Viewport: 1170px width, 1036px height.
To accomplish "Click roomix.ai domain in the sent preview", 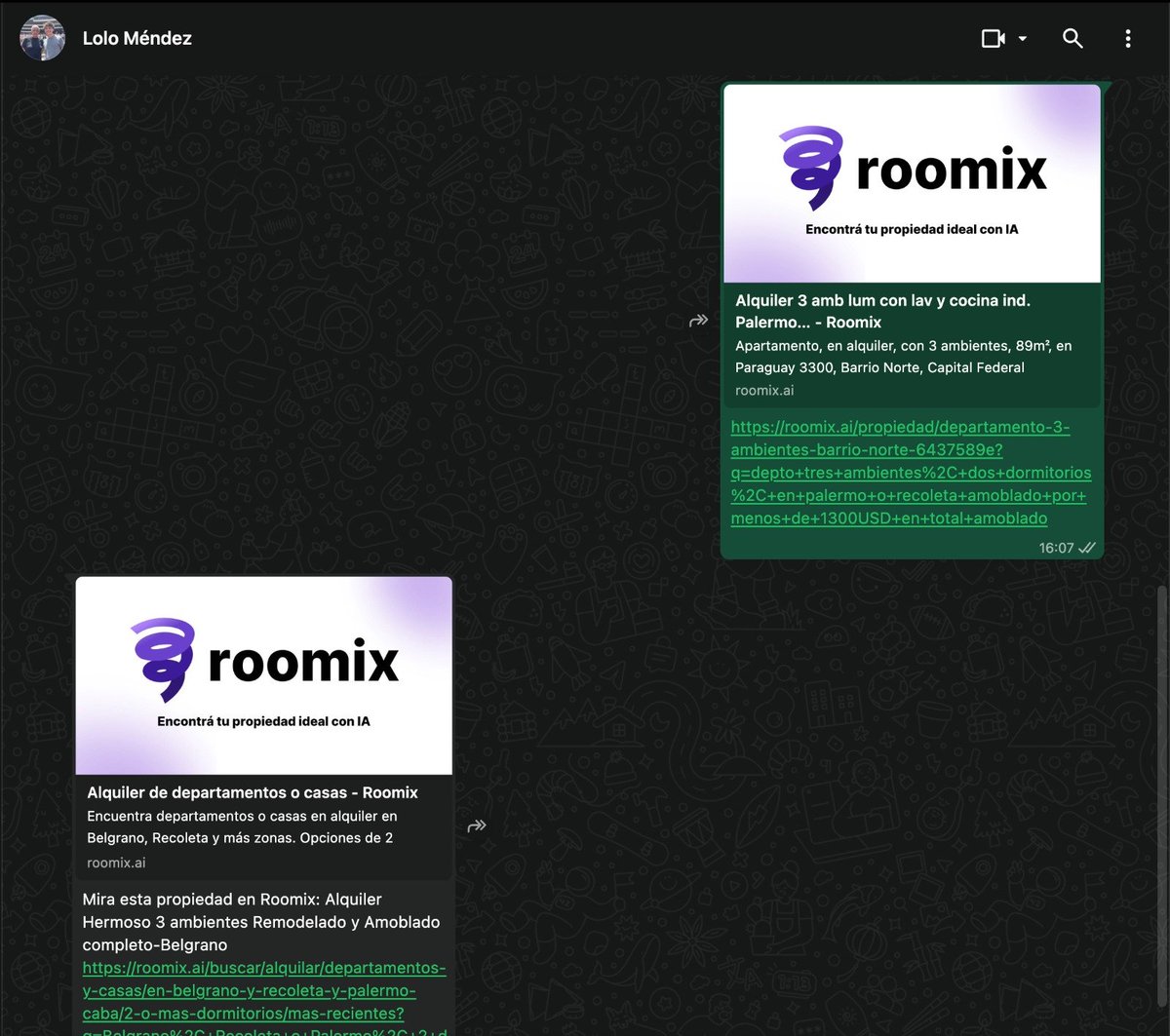I will click(x=764, y=390).
